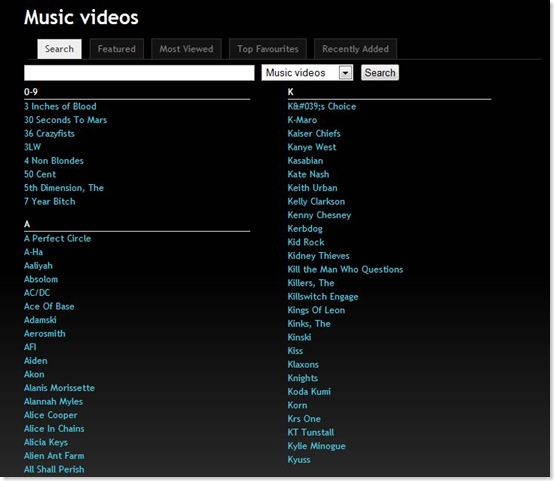Viewport: 554px width, 481px height.
Task: Open the Kate Nash link
Action: point(308,174)
